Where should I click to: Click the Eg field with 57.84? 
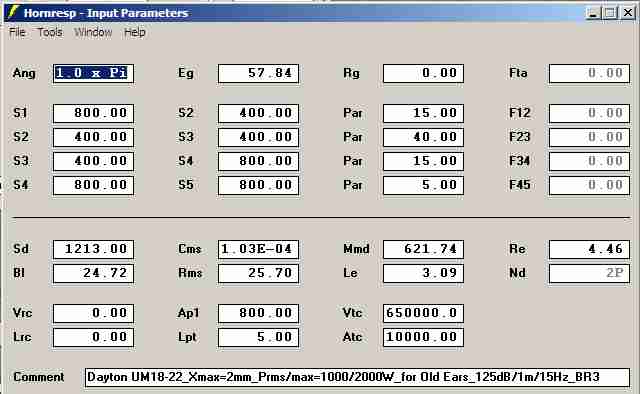coord(258,73)
